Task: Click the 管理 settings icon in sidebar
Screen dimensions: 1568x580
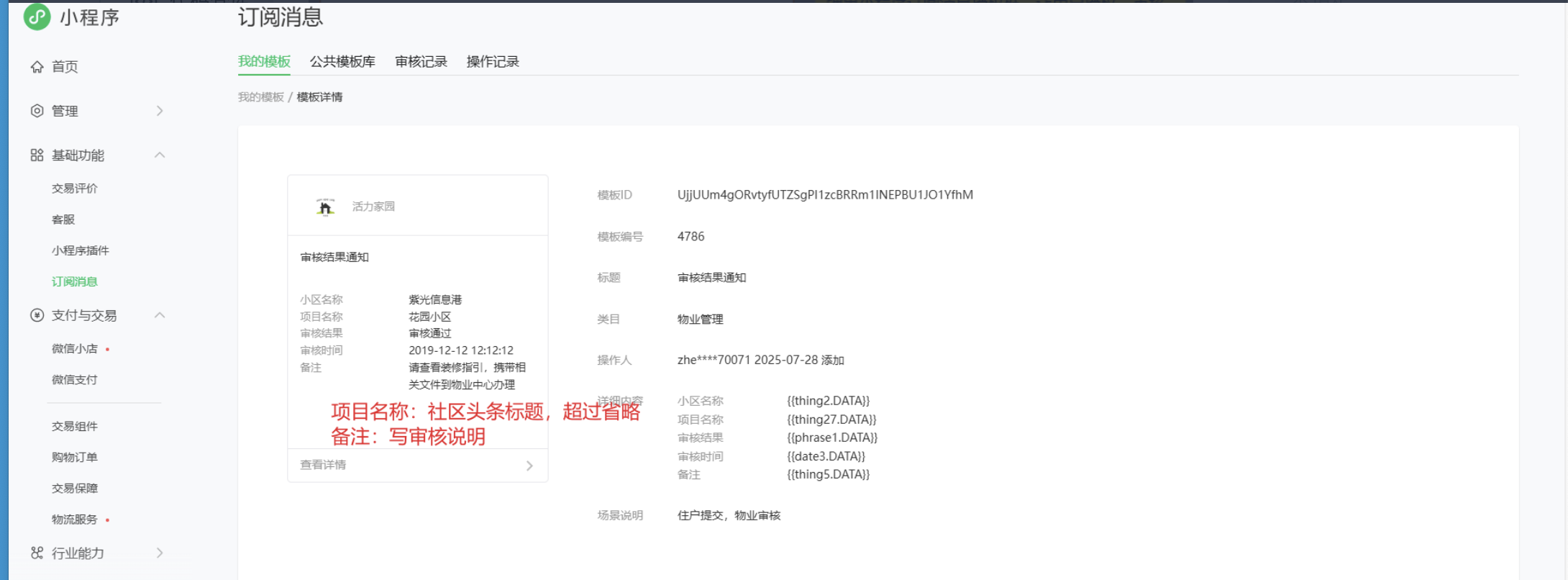Action: (x=37, y=111)
